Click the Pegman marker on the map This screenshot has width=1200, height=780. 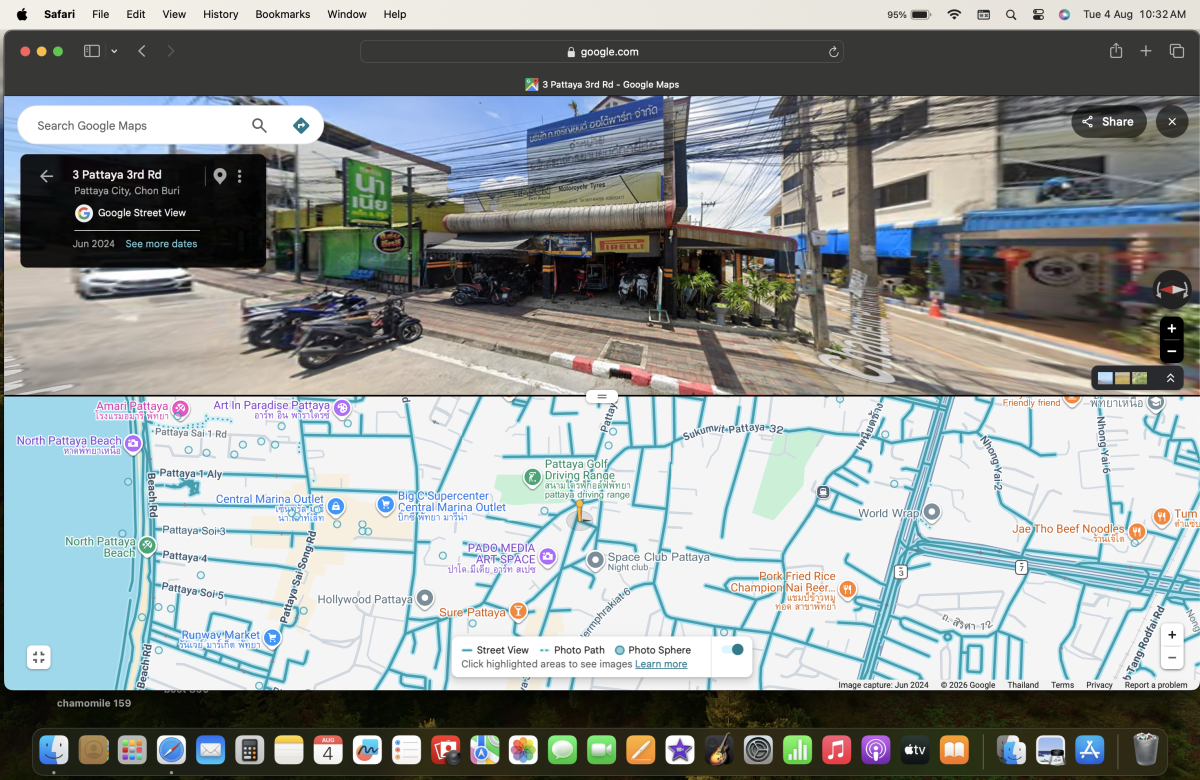click(579, 512)
